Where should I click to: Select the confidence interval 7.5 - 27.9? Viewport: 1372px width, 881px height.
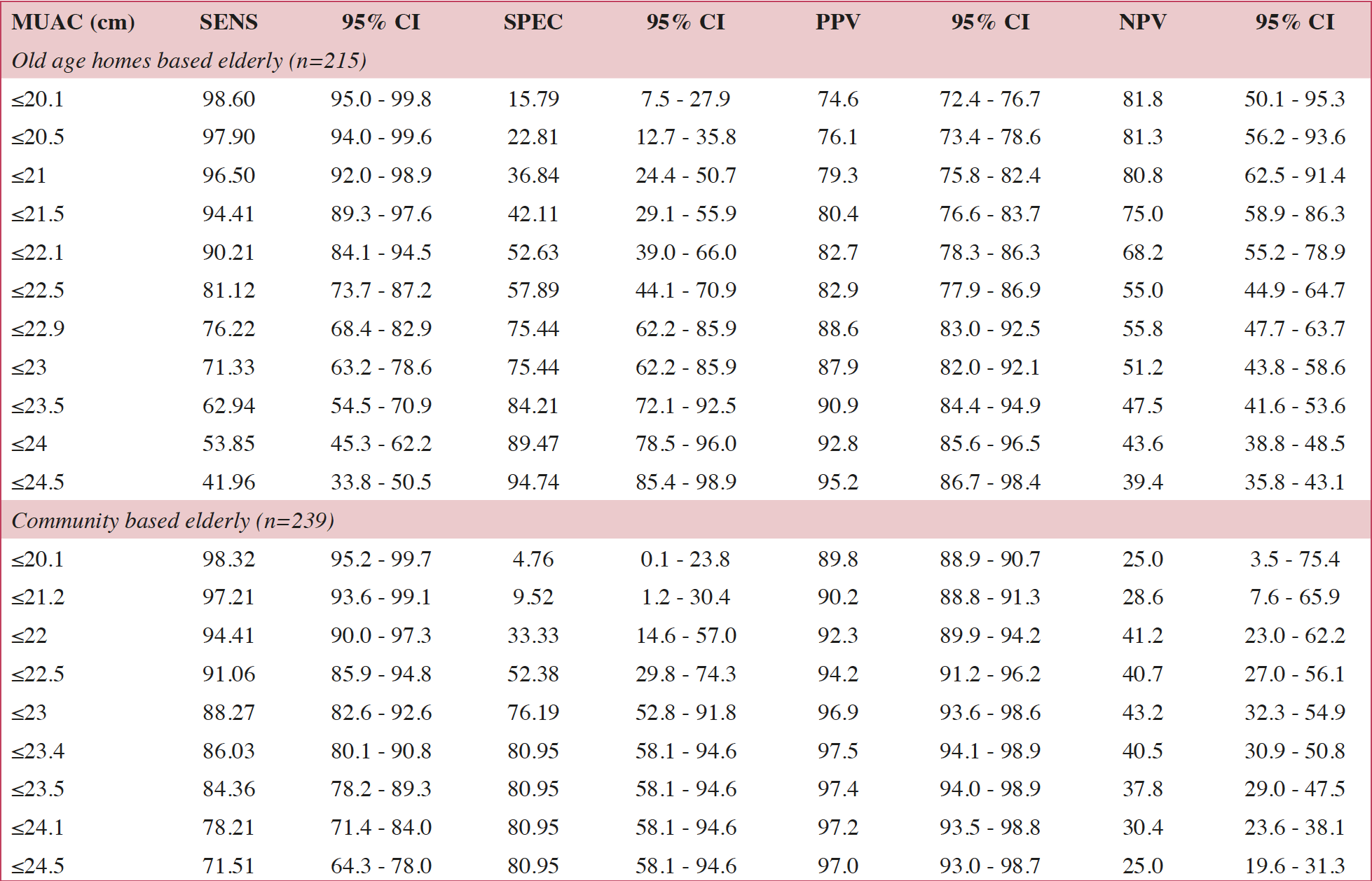click(685, 99)
